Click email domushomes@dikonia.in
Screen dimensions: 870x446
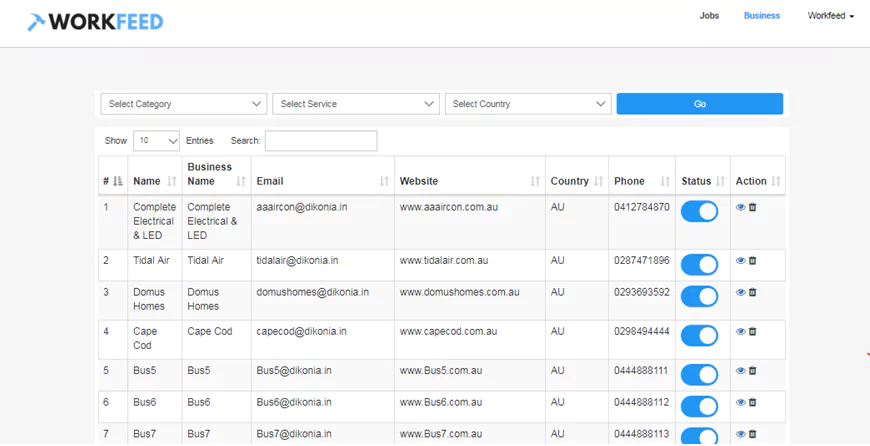312,292
